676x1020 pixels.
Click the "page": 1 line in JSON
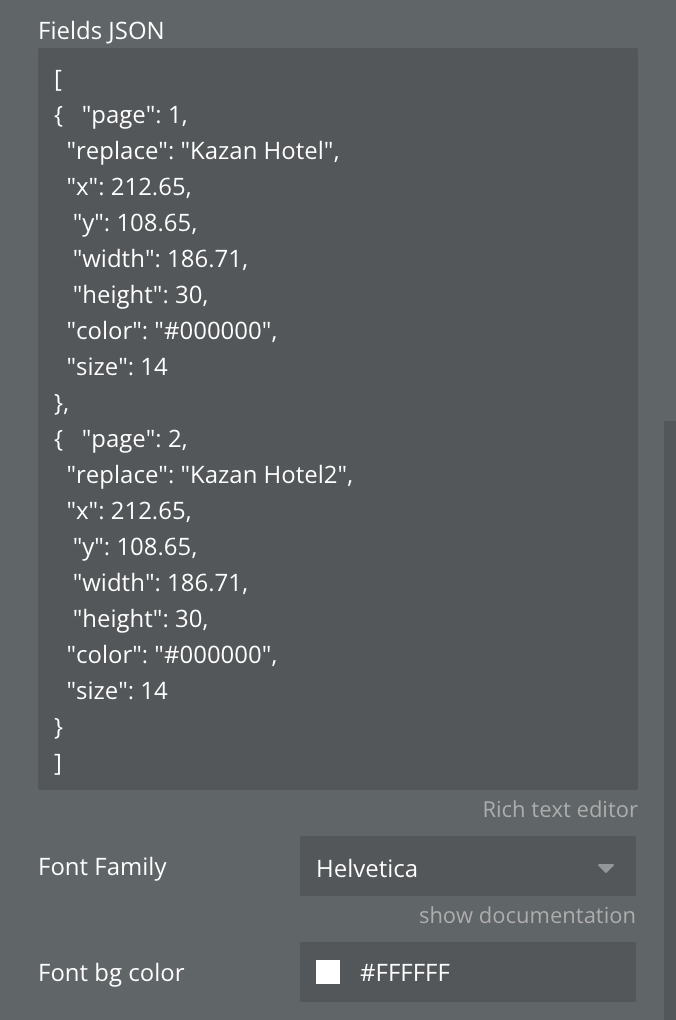[x=134, y=115]
